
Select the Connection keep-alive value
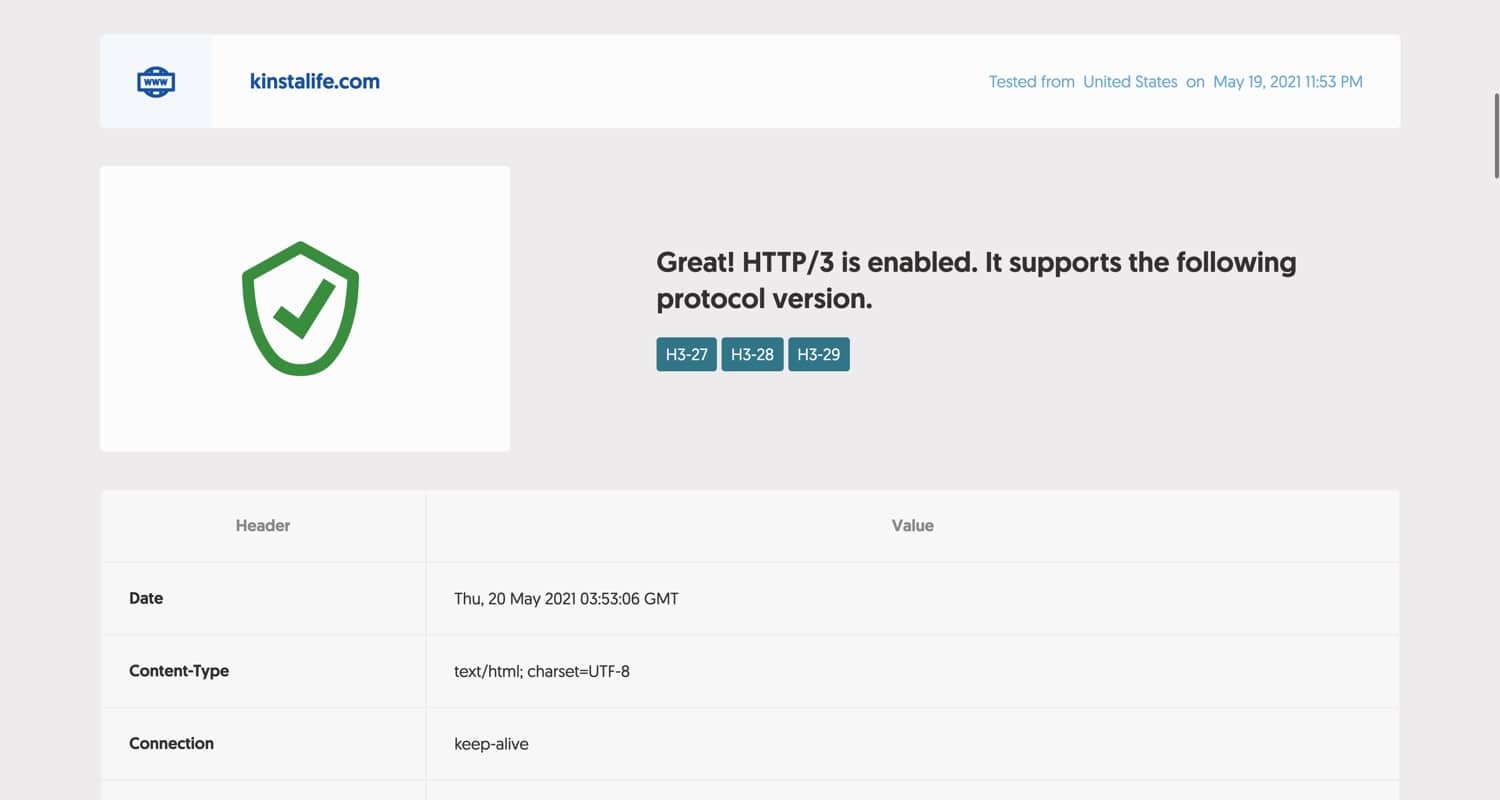490,744
